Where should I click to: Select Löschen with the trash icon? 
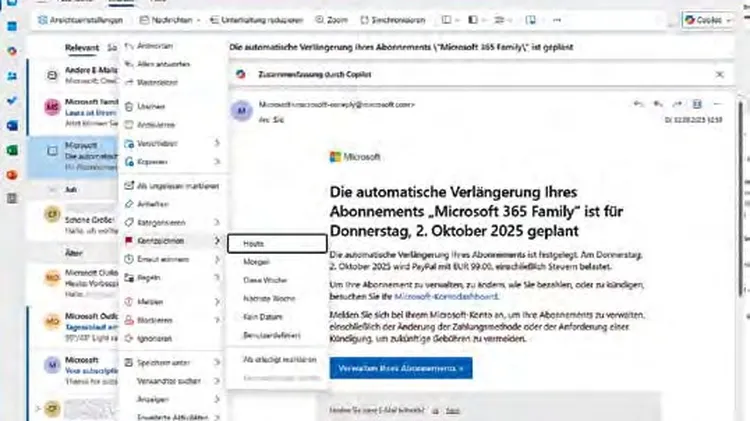[x=151, y=106]
